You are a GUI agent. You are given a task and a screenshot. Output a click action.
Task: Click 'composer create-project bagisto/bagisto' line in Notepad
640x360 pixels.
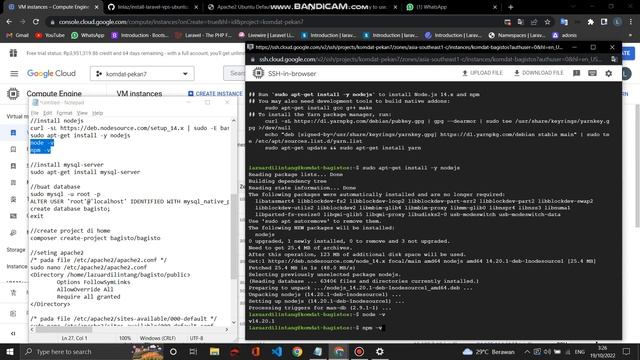tap(95, 238)
